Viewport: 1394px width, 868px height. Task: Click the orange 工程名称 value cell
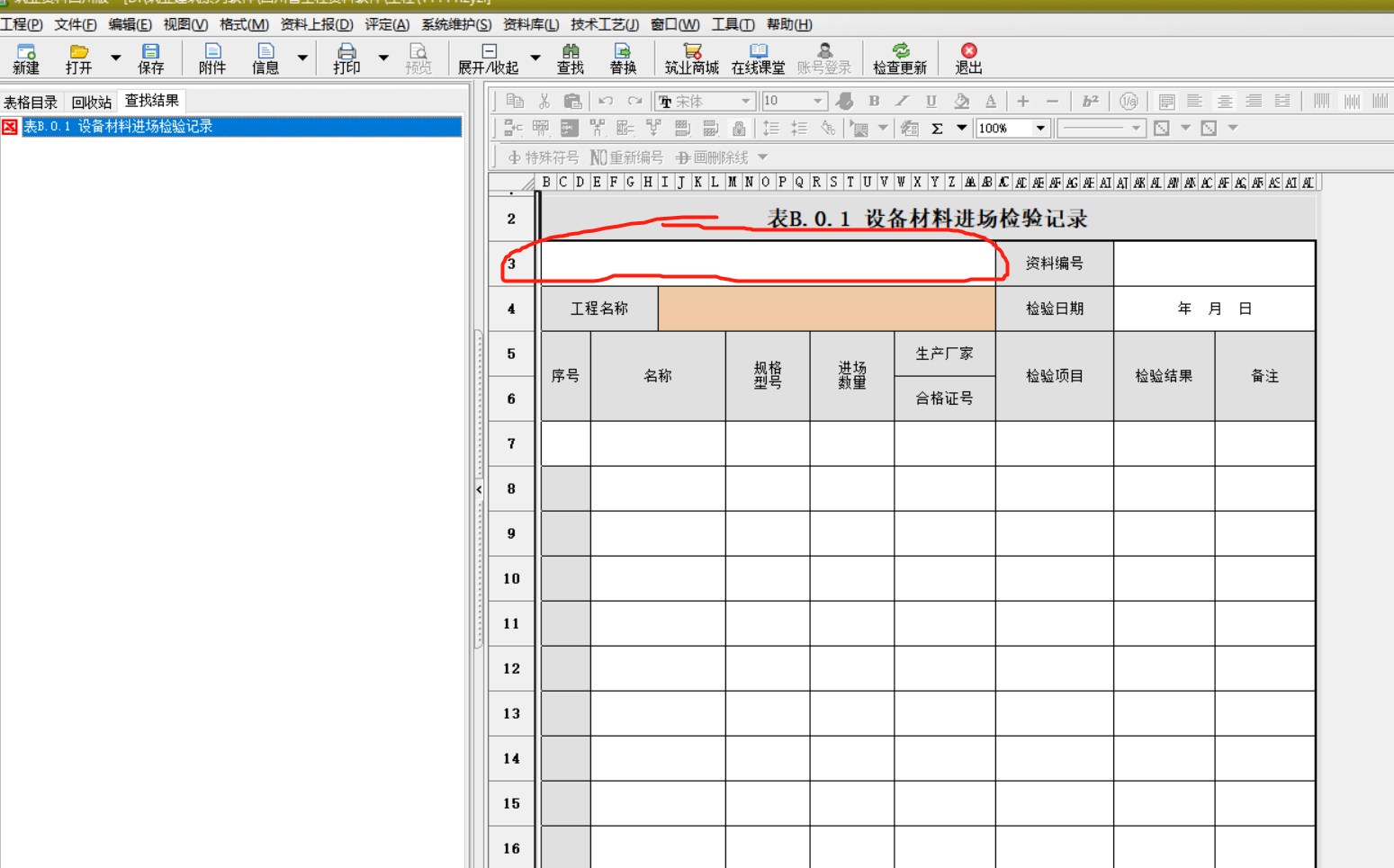826,309
